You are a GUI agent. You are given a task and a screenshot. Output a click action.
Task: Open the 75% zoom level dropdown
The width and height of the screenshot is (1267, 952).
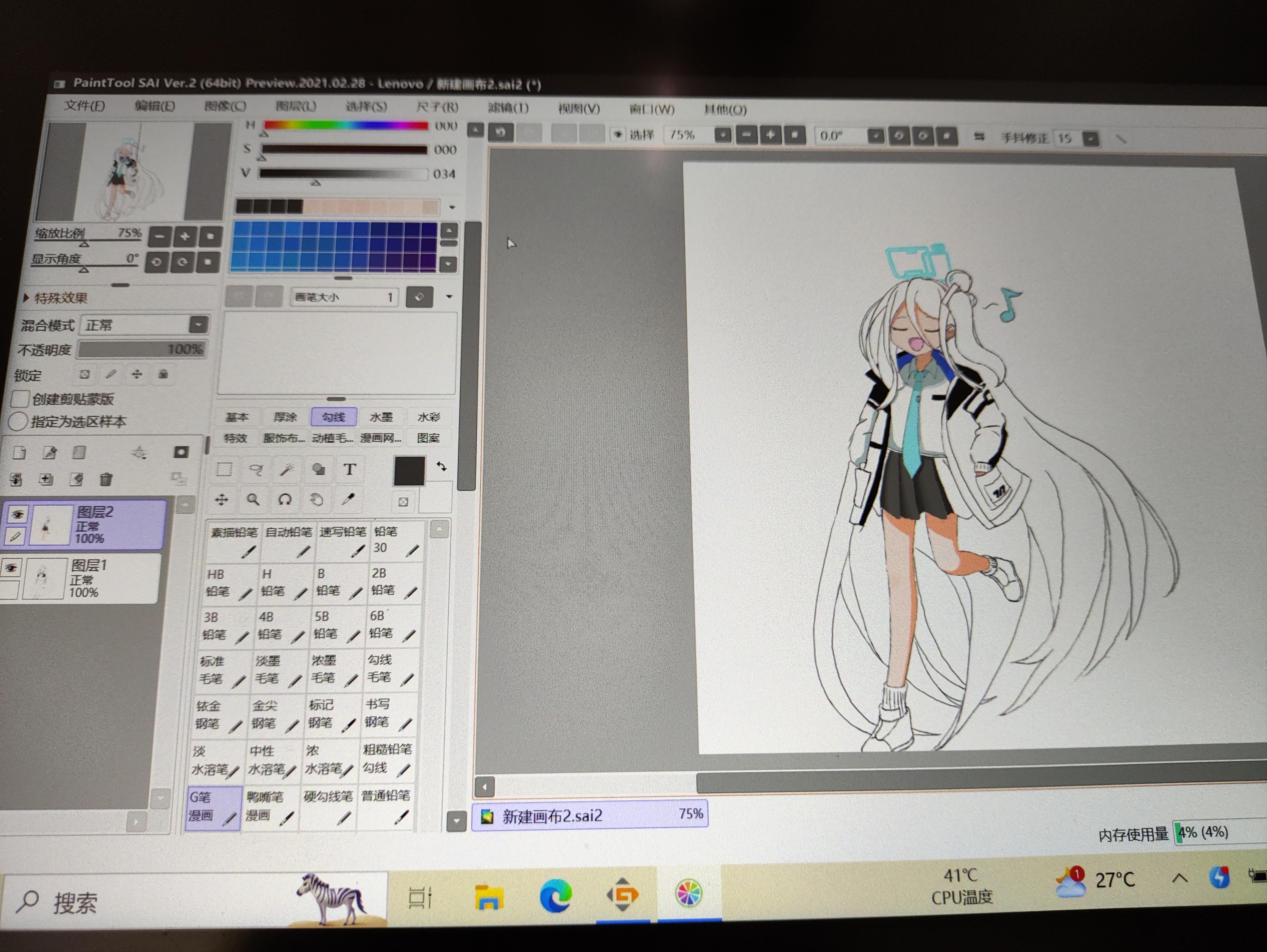tap(723, 136)
